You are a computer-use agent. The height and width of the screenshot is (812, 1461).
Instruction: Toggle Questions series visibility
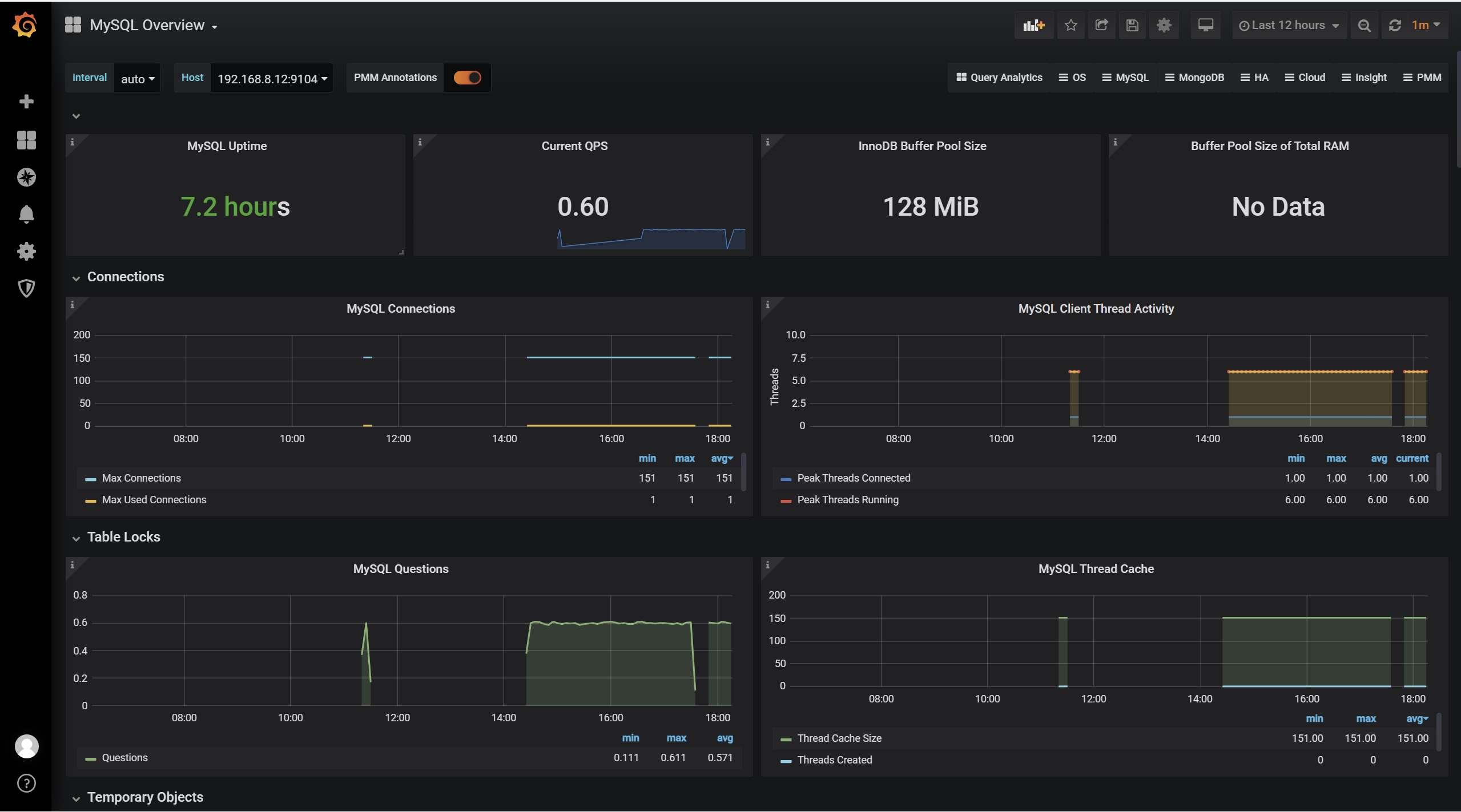coord(124,758)
